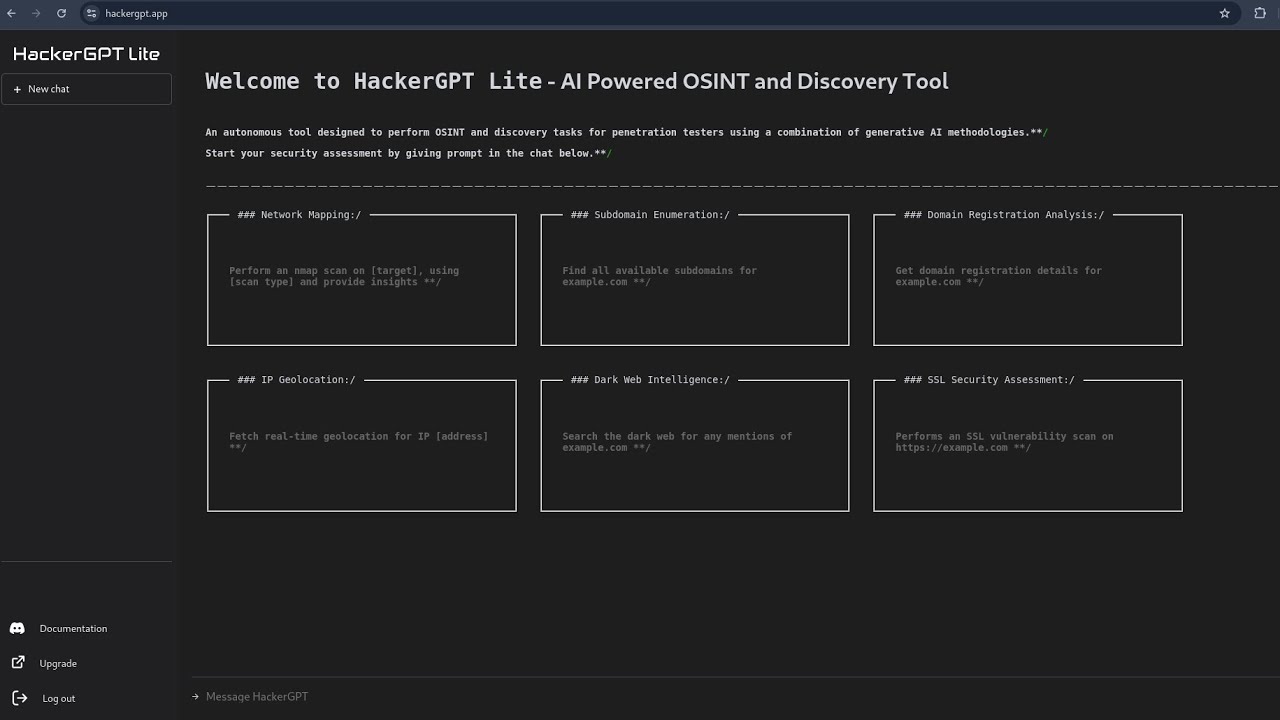This screenshot has height=720, width=1280.
Task: Click the arrow icon before Message HackerGPT
Action: coord(196,696)
